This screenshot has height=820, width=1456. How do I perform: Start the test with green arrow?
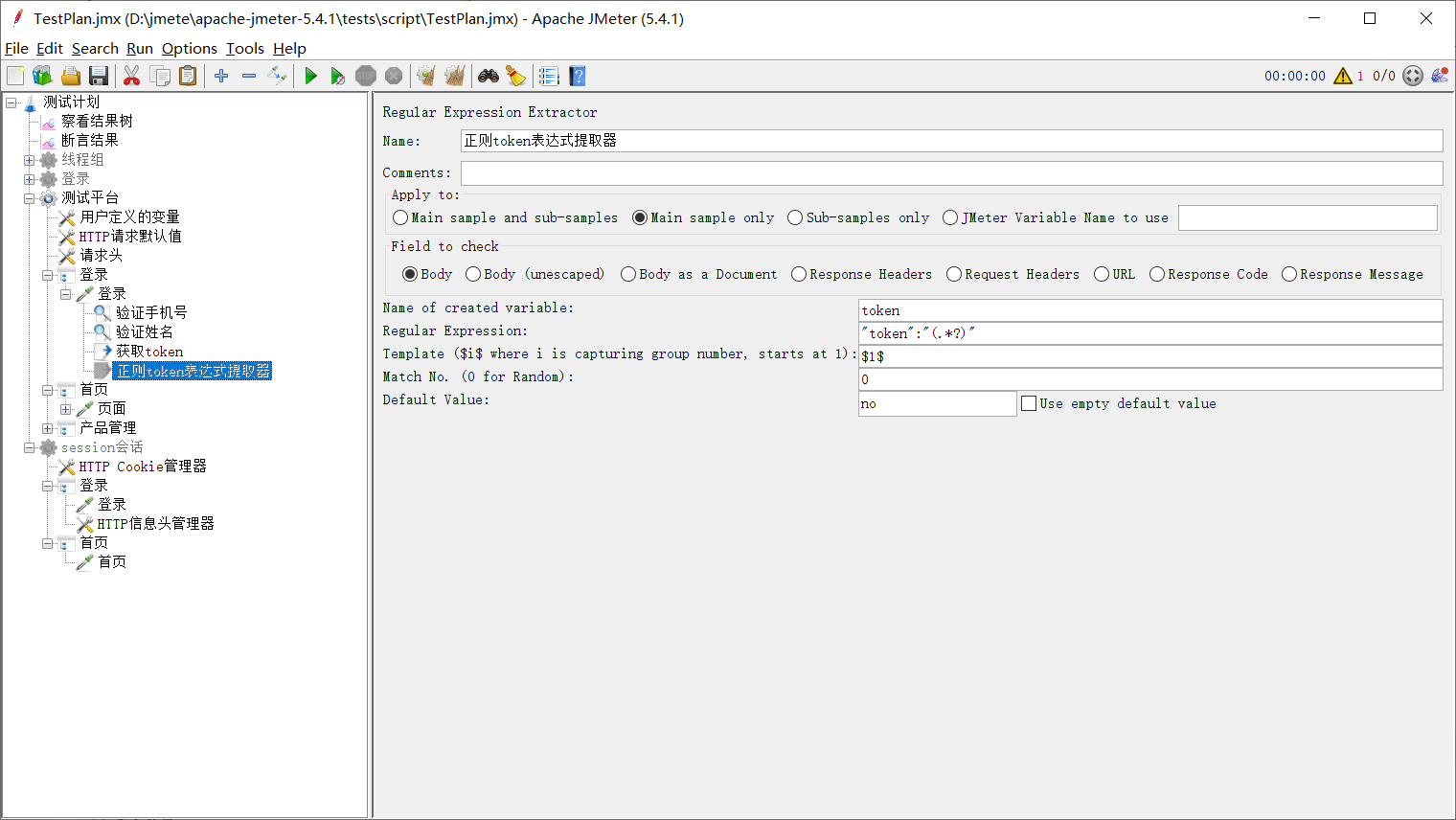coord(310,76)
